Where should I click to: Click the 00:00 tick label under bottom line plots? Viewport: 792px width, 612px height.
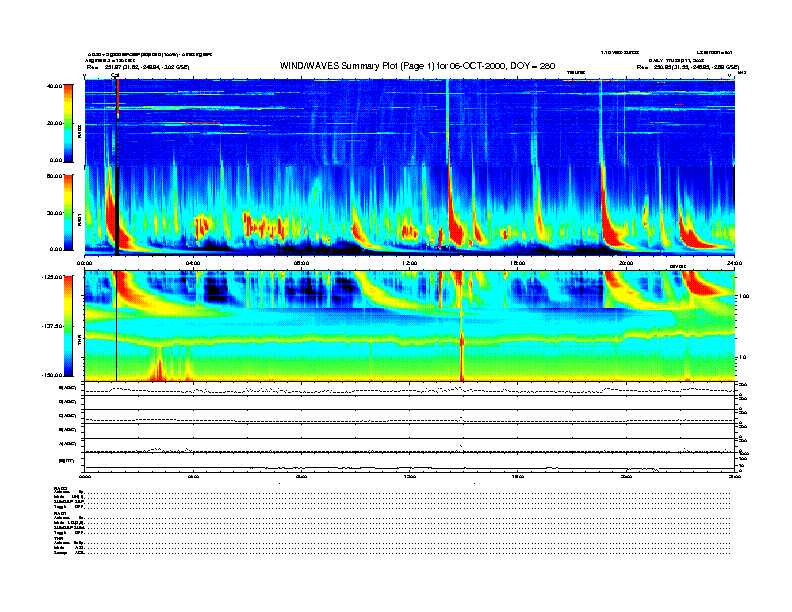85,476
